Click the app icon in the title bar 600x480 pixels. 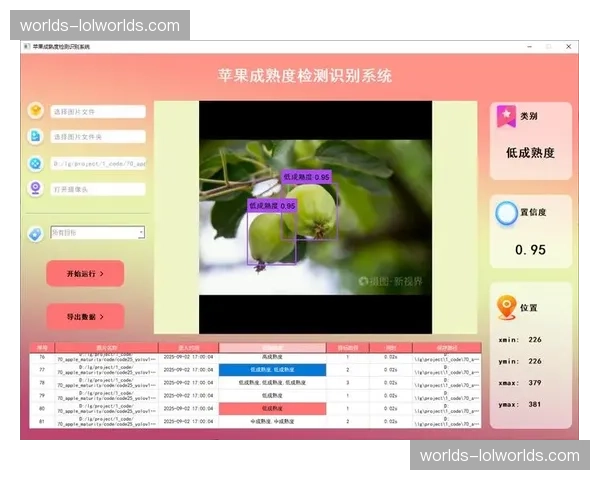coord(26,47)
